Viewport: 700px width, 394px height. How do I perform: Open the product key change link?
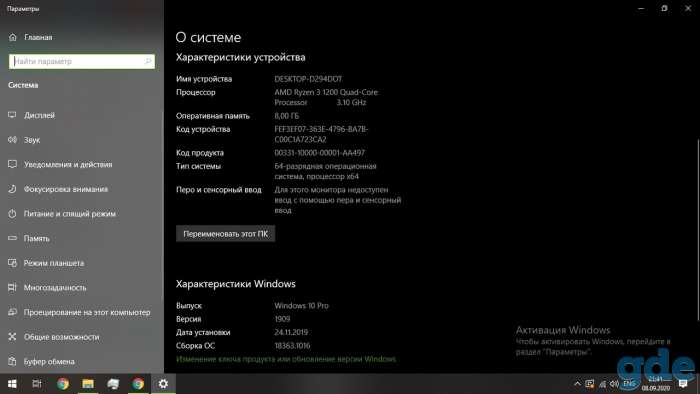286,359
